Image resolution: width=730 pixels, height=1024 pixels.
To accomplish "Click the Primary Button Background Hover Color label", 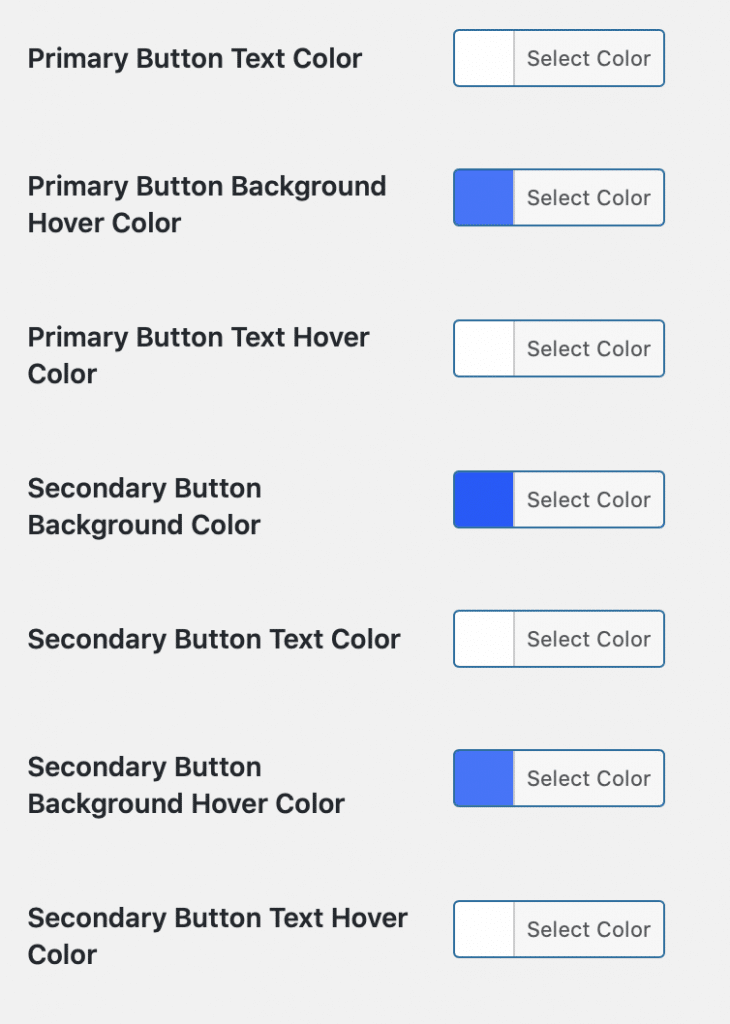I will click(207, 204).
